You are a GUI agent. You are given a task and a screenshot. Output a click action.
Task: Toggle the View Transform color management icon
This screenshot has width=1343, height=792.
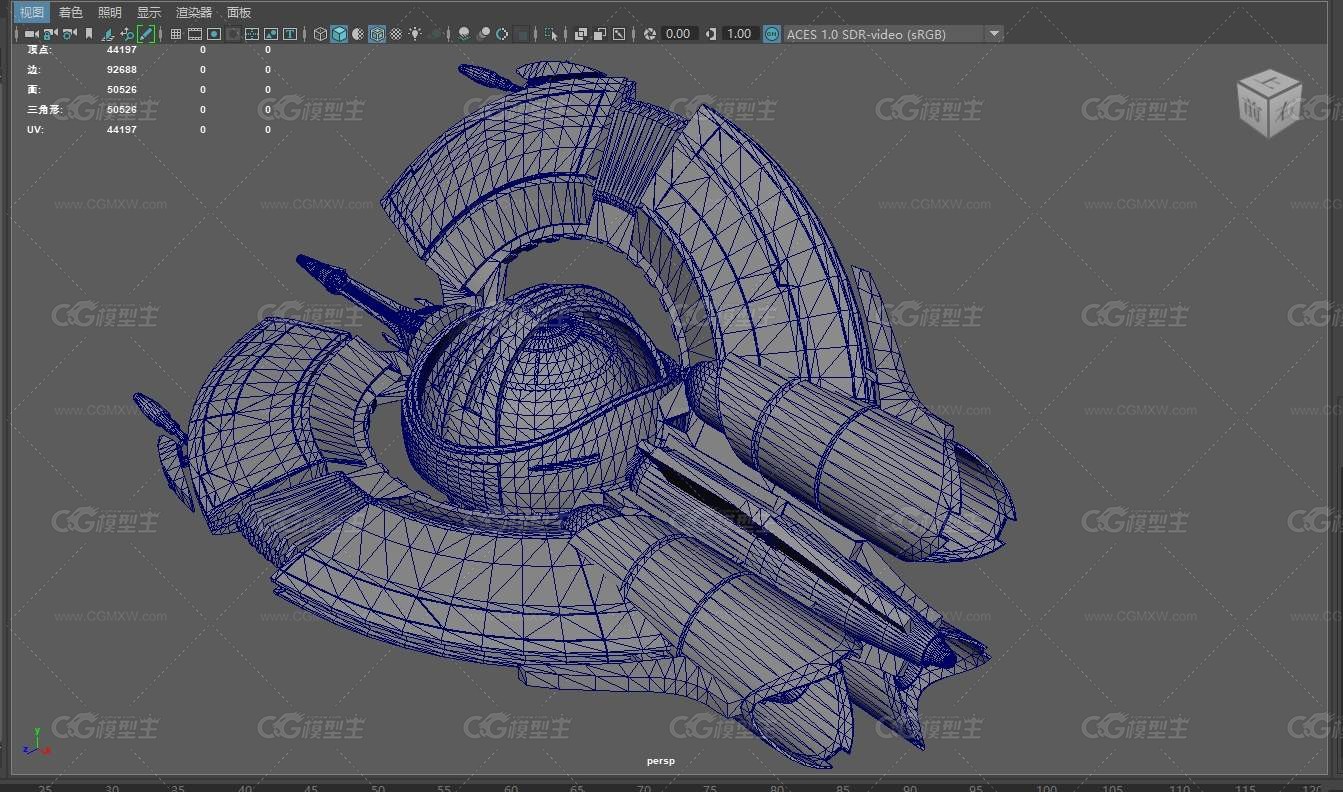772,34
